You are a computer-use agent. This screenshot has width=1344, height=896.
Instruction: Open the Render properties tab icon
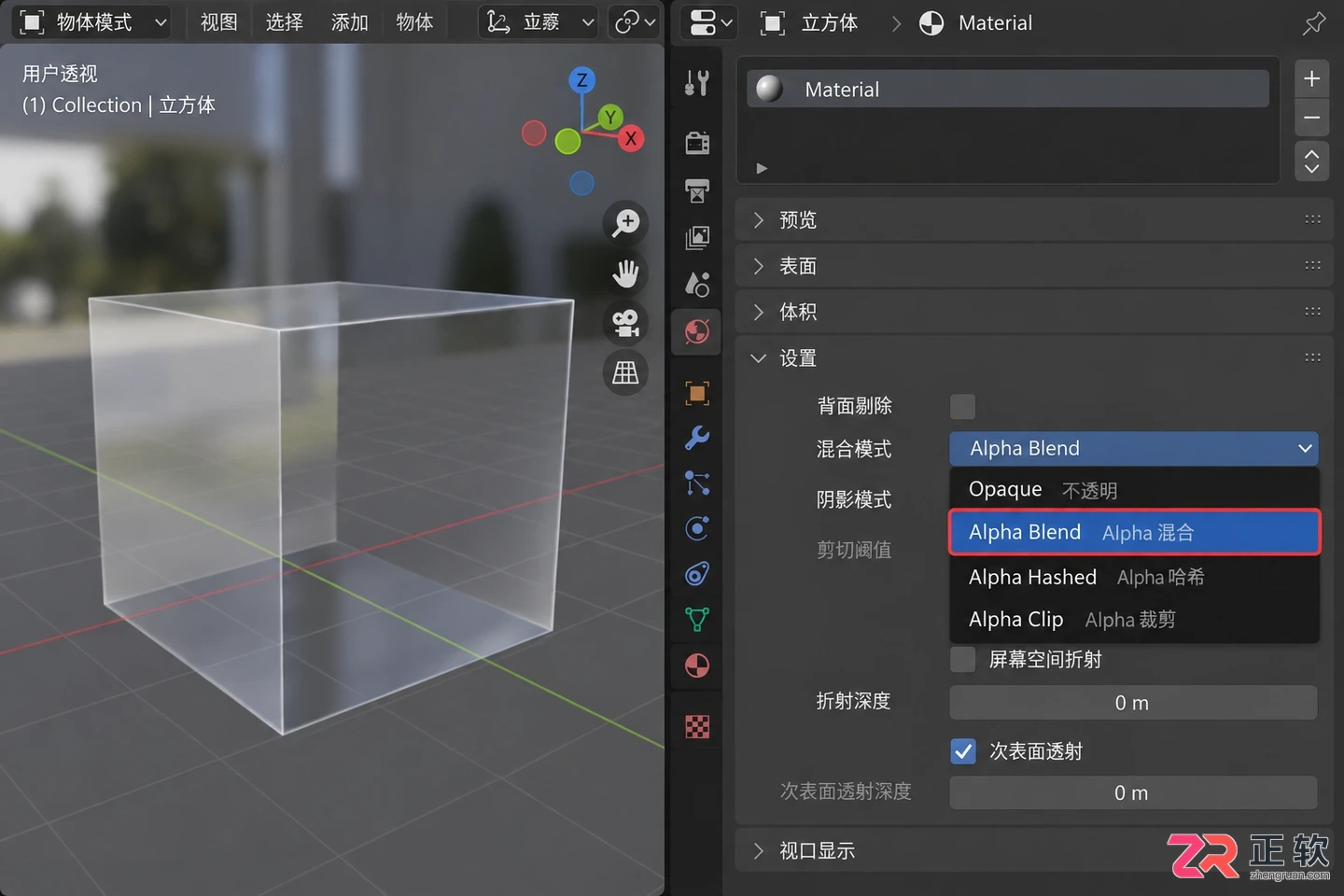[x=697, y=142]
